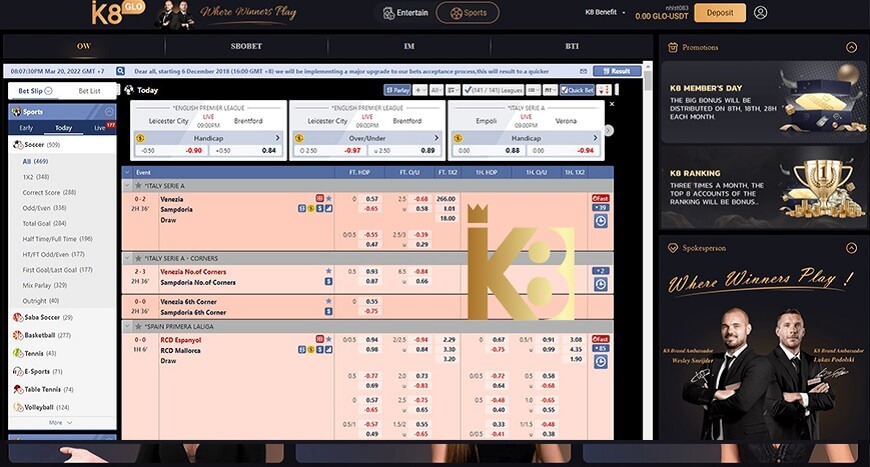Favorite the Italy Serie A league star
Screen dimensions: 870x467
click(139, 186)
